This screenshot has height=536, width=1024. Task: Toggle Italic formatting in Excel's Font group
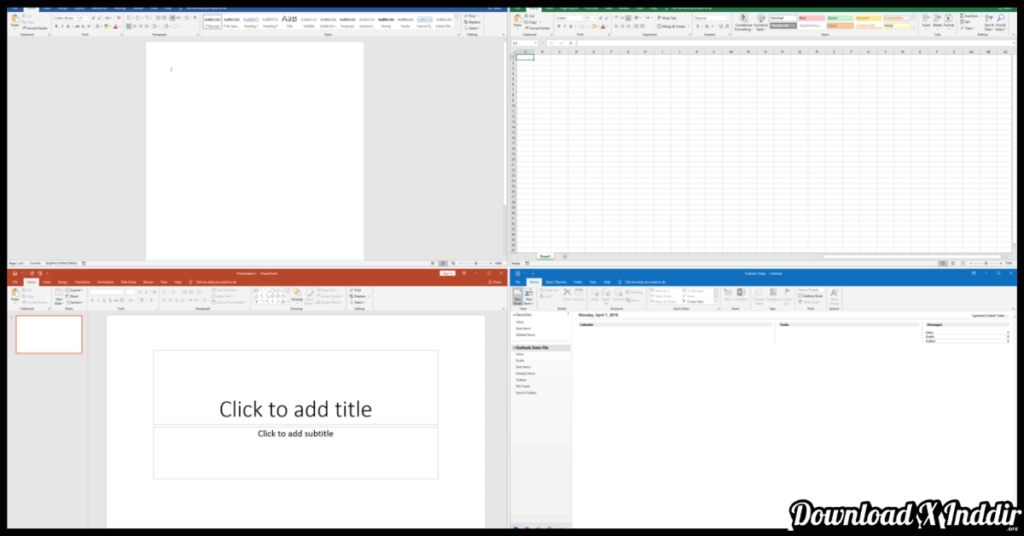566,27
